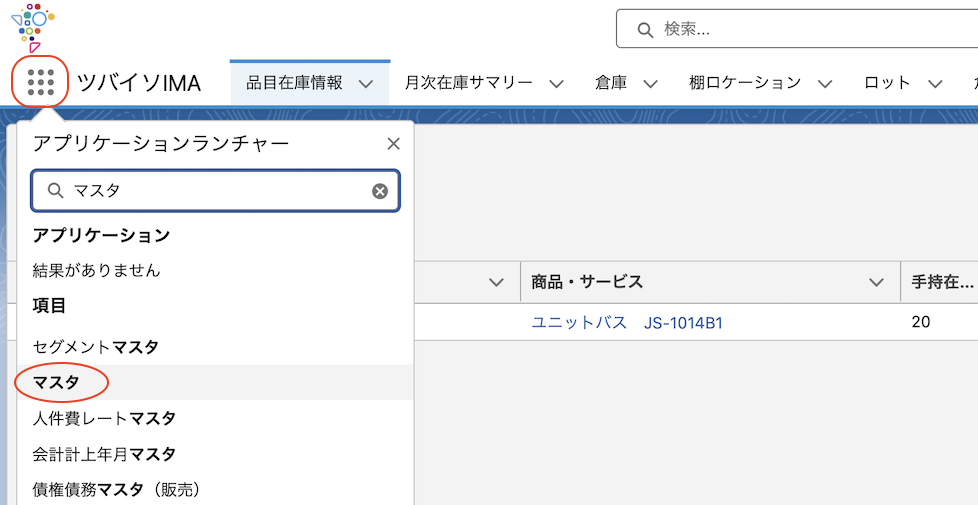Switch to the 倉庫 tab
This screenshot has height=505, width=978.
coord(611,83)
